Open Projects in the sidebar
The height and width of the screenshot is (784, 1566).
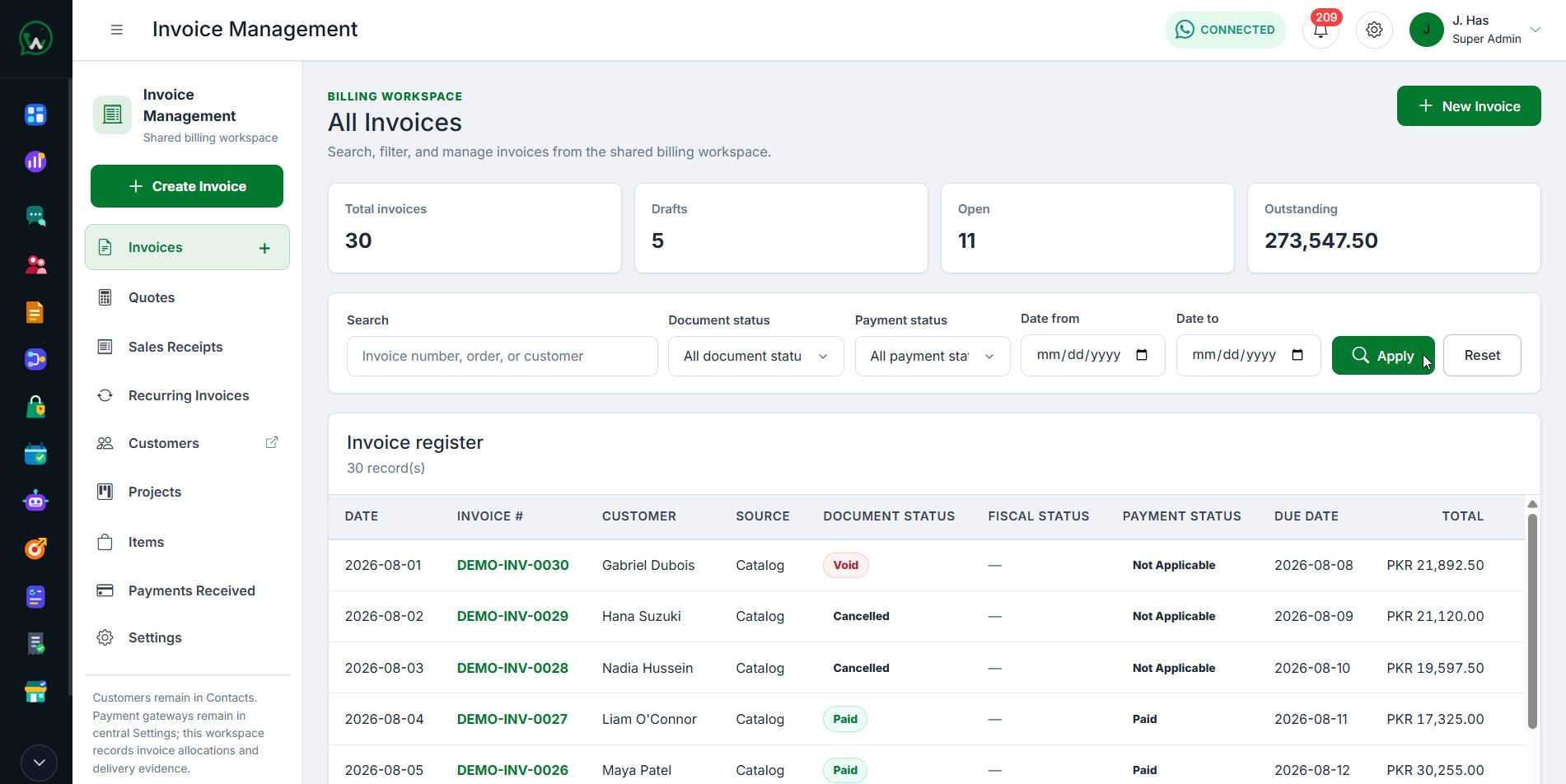pos(187,492)
